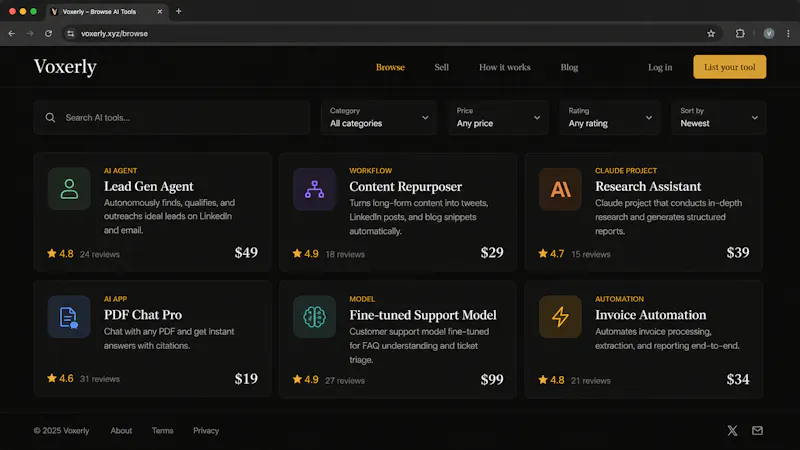Click the $49 price on Lead Gen Agent
The width and height of the screenshot is (800, 450).
click(246, 253)
